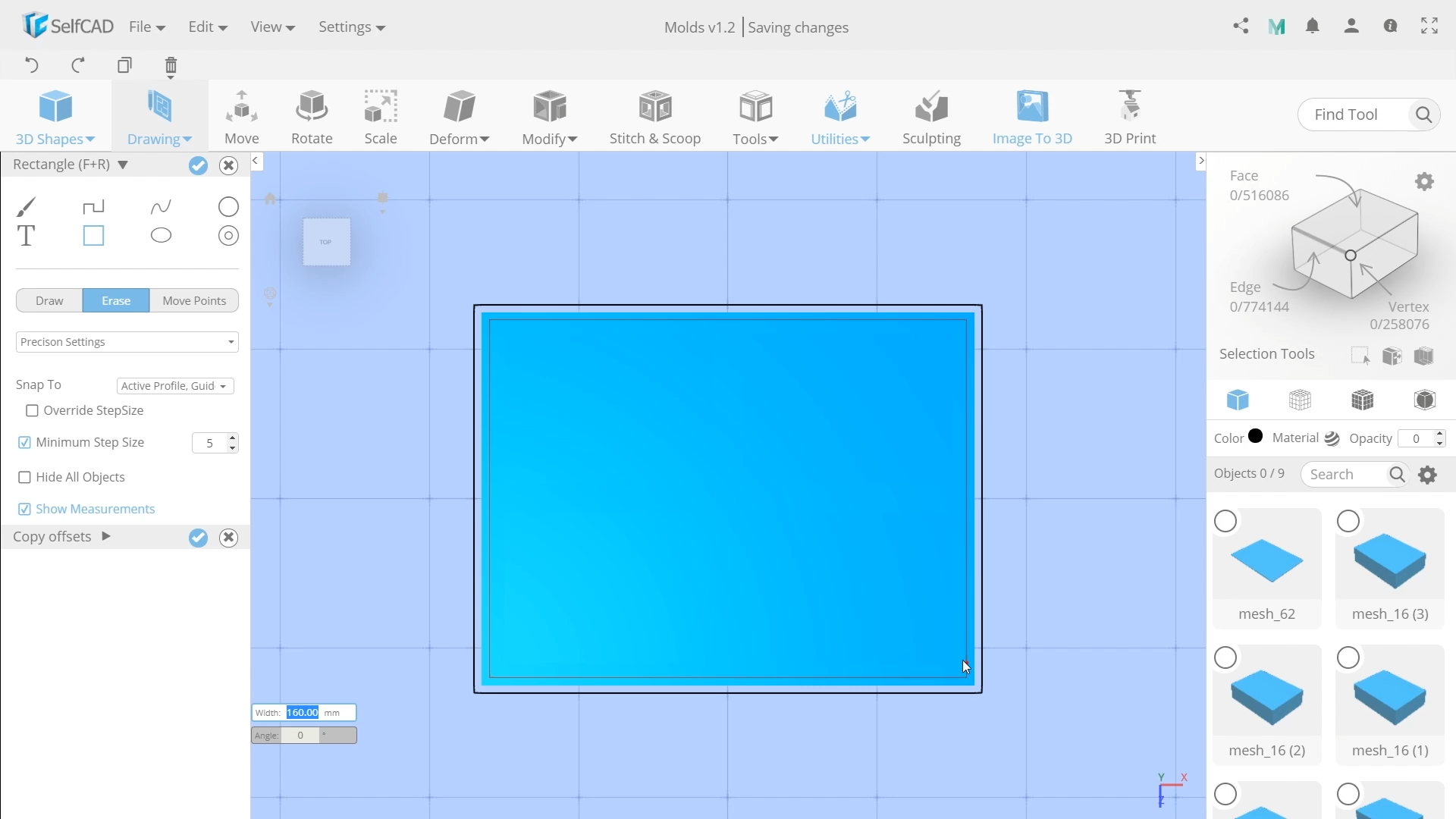Screen dimensions: 1456x819
Task: Click the Move Points button
Action: 194,300
